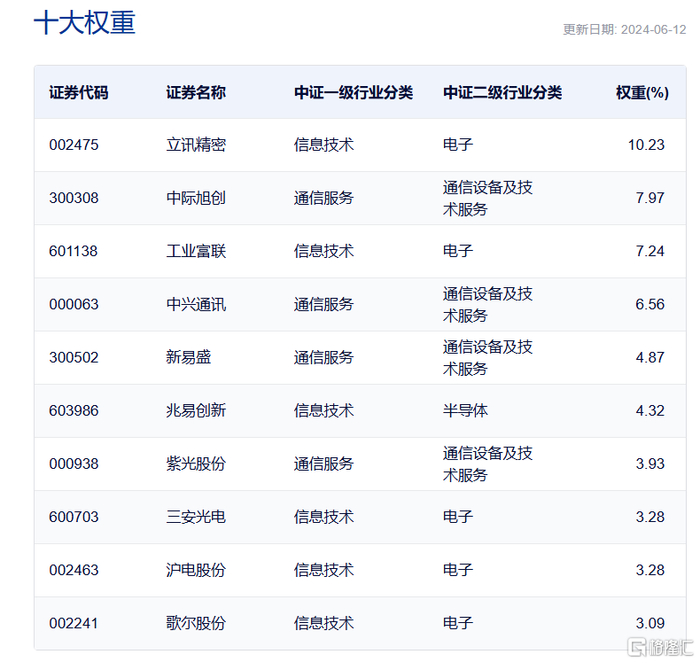The width and height of the screenshot is (700, 663).
Task: Click security code 000938
Action: (74, 464)
